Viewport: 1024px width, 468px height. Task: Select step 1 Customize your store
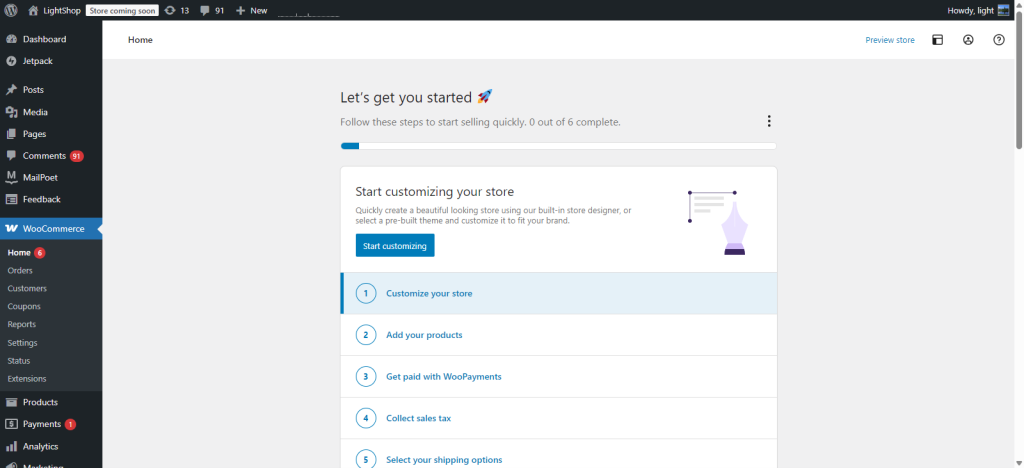pyautogui.click(x=558, y=293)
